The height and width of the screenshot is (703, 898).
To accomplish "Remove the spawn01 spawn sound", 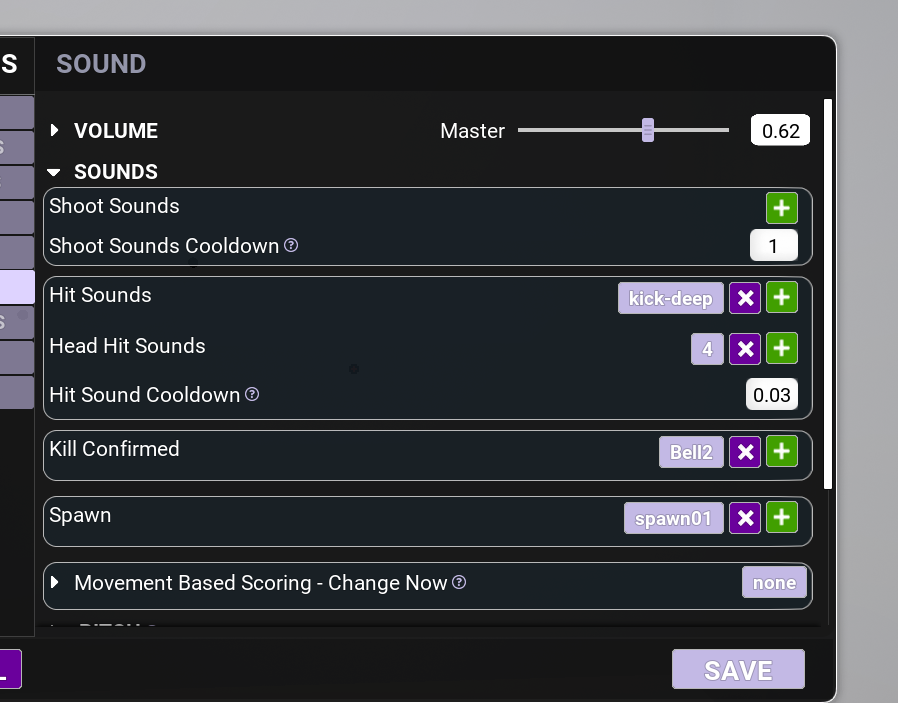I will (745, 518).
